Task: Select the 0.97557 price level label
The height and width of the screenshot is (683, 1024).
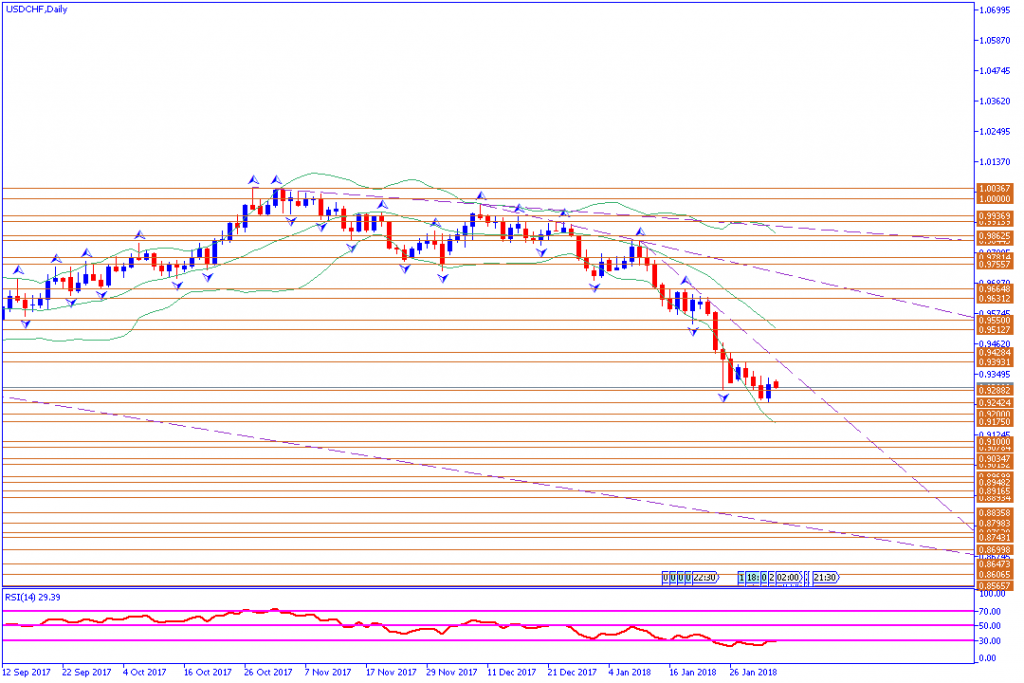Action: 994,265
